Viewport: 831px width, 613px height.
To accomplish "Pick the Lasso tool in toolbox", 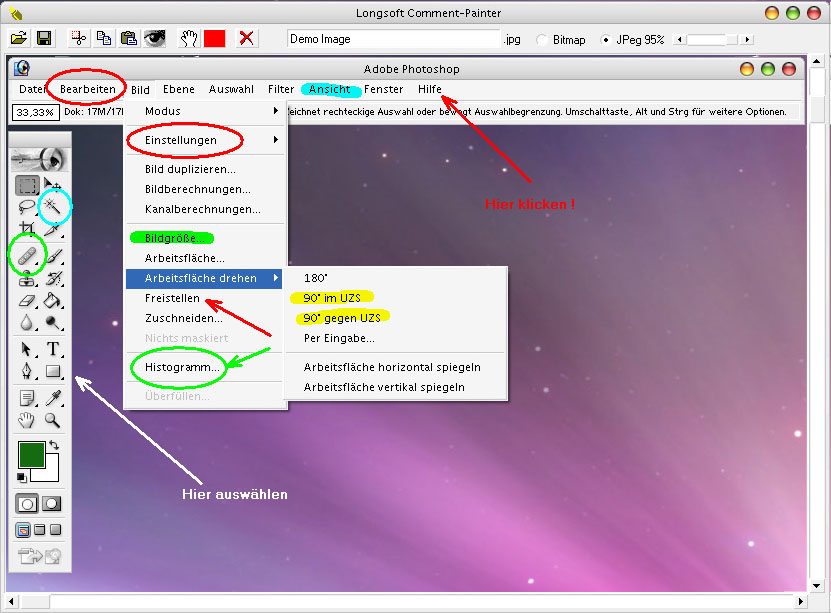I will [x=28, y=207].
